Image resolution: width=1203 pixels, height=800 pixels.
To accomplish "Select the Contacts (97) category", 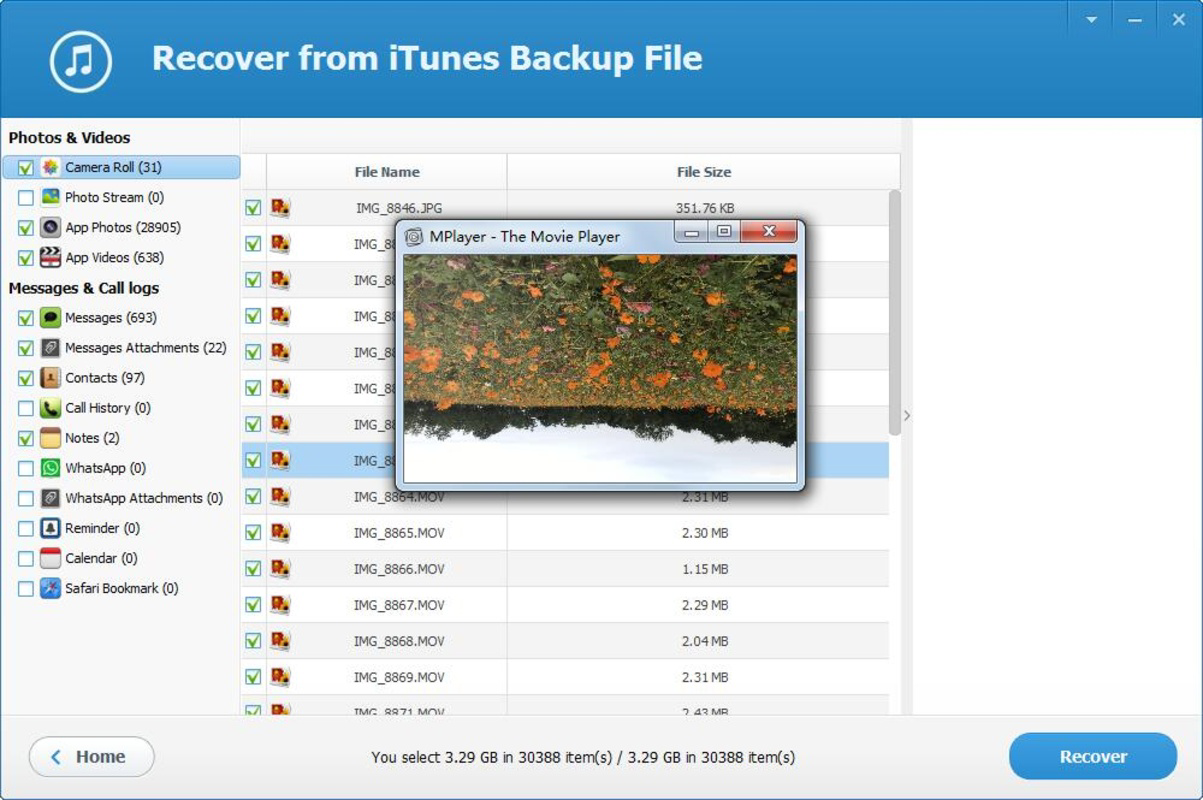I will click(x=105, y=378).
